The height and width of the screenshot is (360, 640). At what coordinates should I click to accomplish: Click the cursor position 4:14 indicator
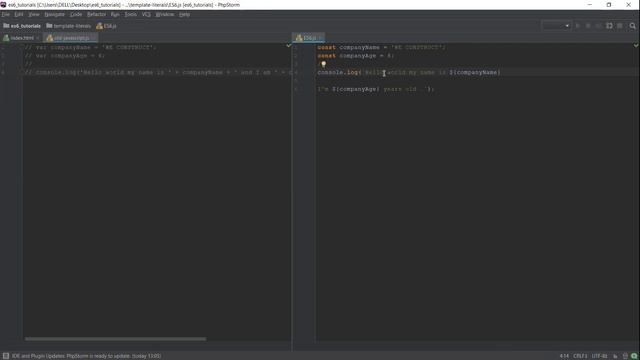click(564, 356)
